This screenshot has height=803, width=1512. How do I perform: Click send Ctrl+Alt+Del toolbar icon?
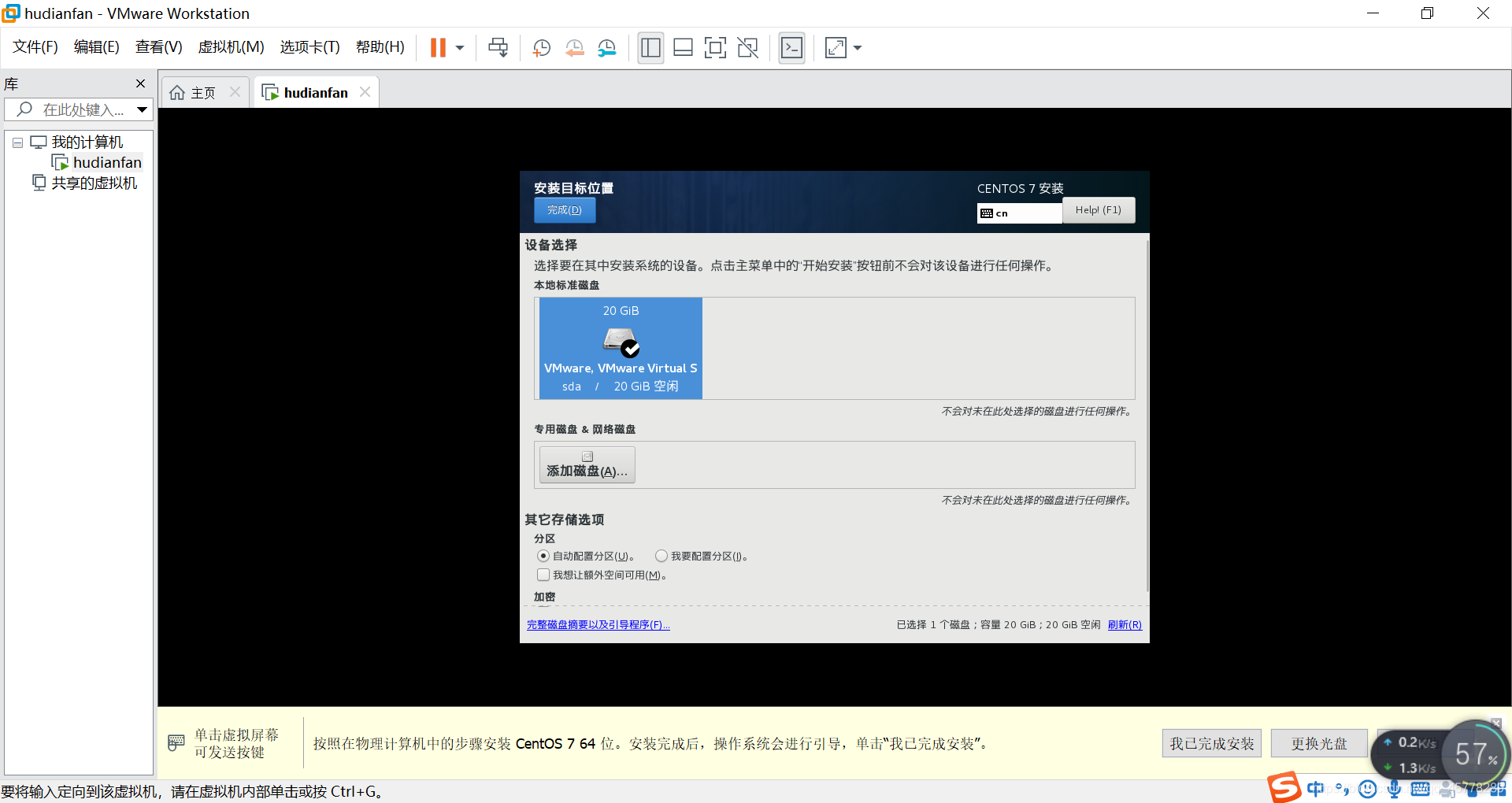coord(498,48)
